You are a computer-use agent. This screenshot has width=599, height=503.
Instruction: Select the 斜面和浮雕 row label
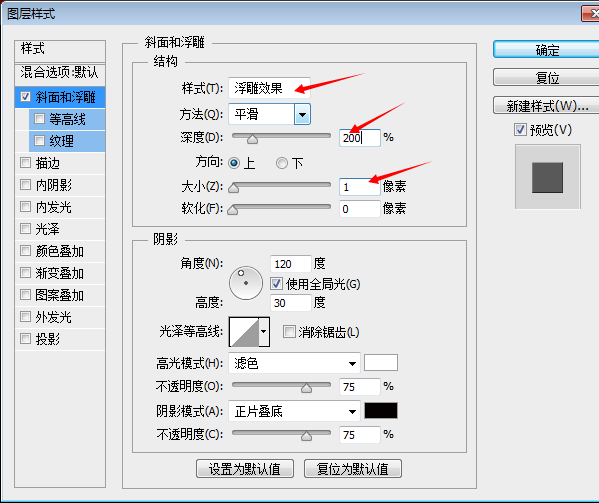(65, 97)
